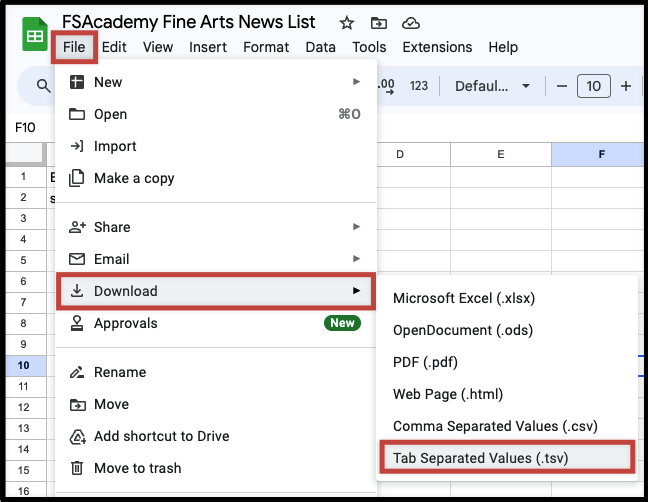648x502 pixels.
Task: Open the Insert menu
Action: click(208, 47)
